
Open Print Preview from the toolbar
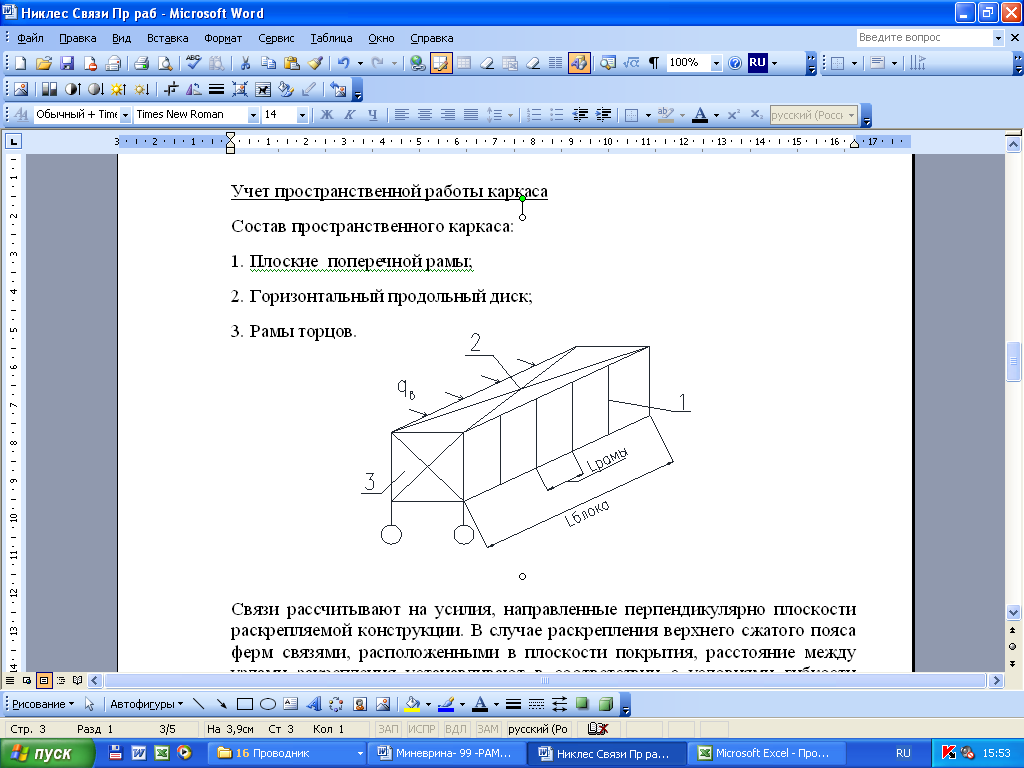(x=165, y=63)
